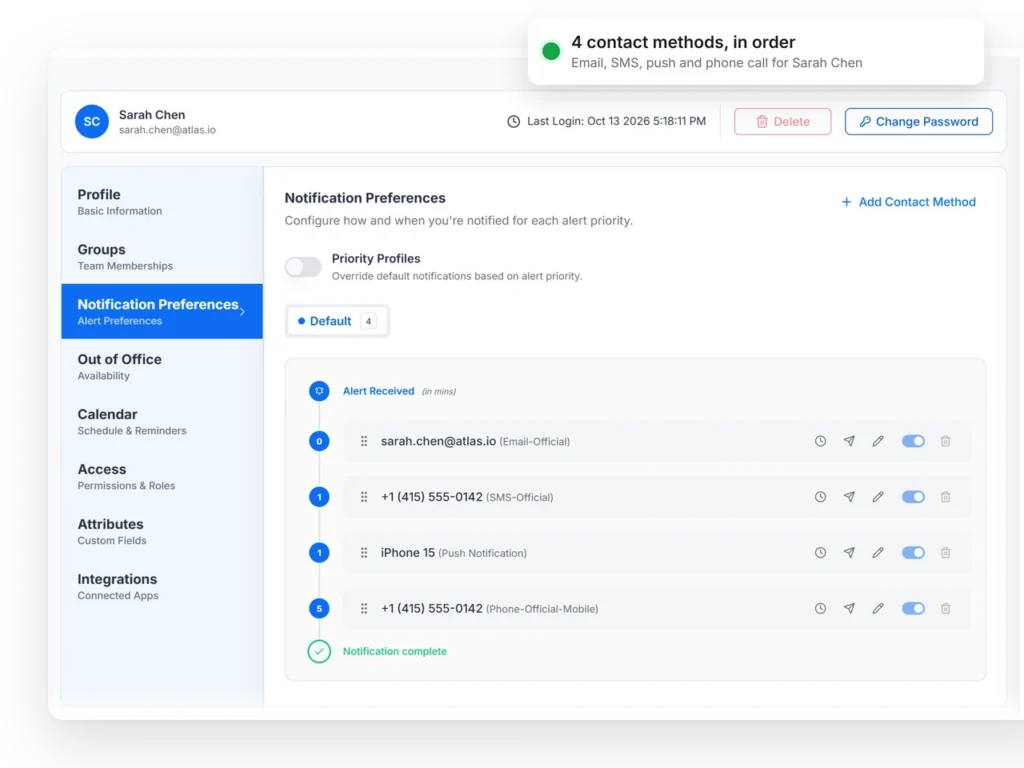1024x768 pixels.
Task: Delete the Phone-Official-Mobile contact row
Action: (945, 609)
